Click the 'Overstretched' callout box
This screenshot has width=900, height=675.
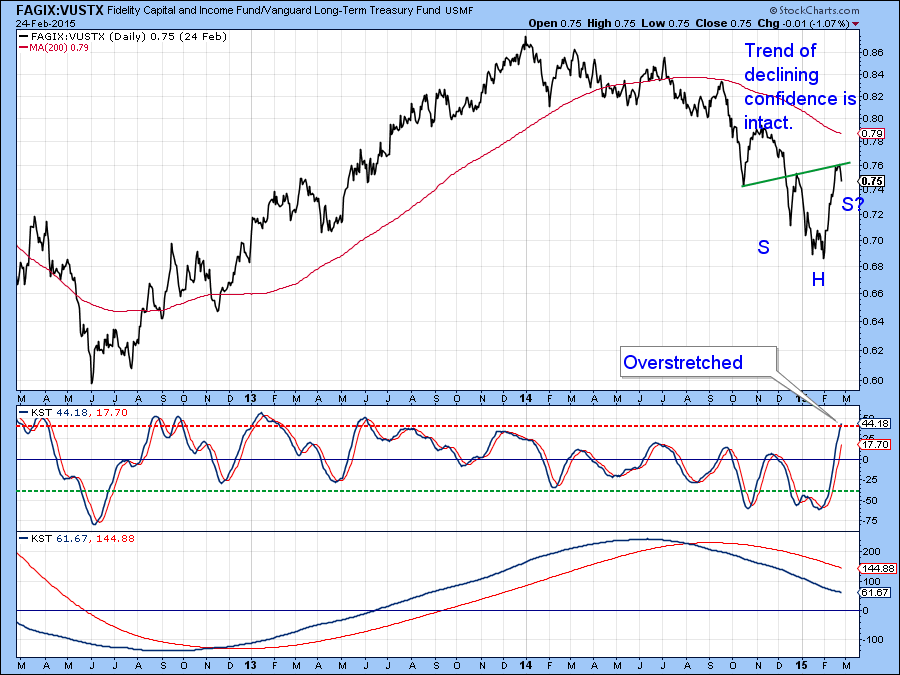698,362
